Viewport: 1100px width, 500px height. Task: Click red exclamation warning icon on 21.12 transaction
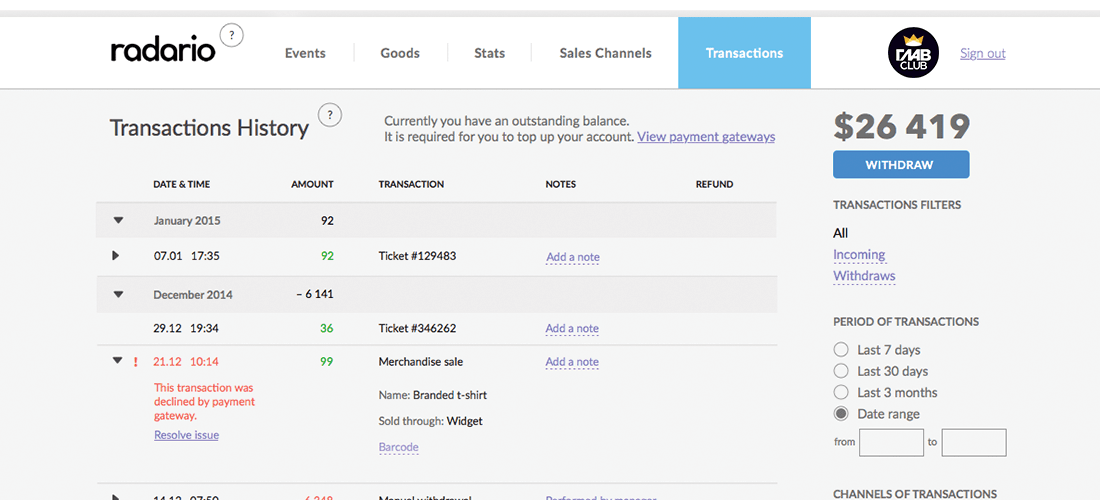[x=136, y=362]
